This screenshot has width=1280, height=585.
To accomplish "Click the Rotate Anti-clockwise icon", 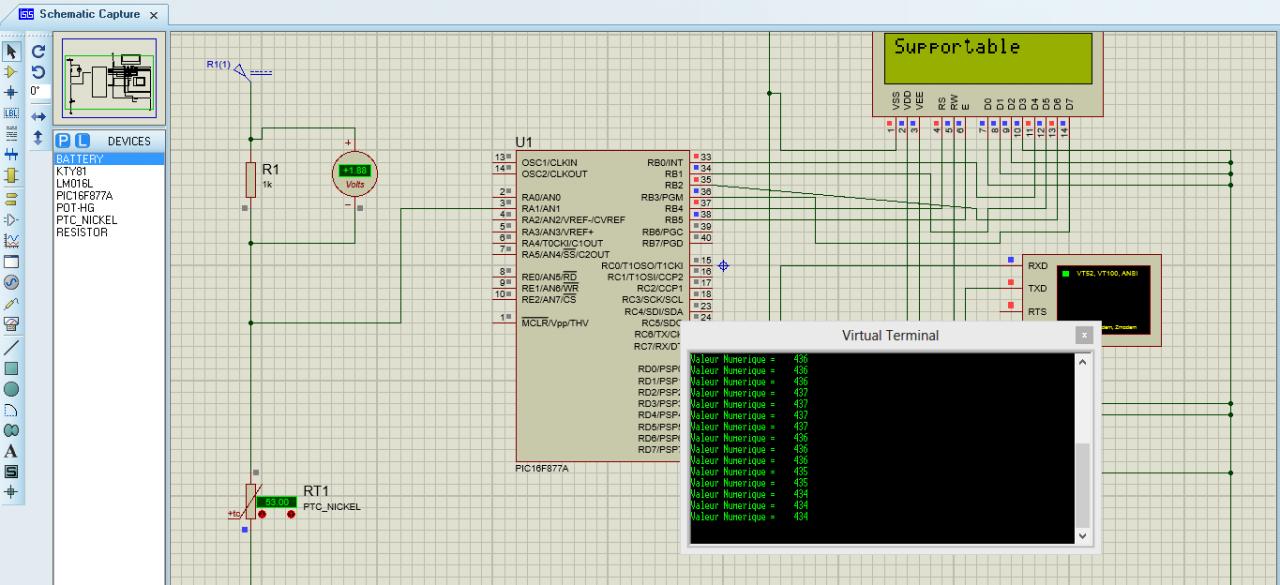I will (38, 72).
